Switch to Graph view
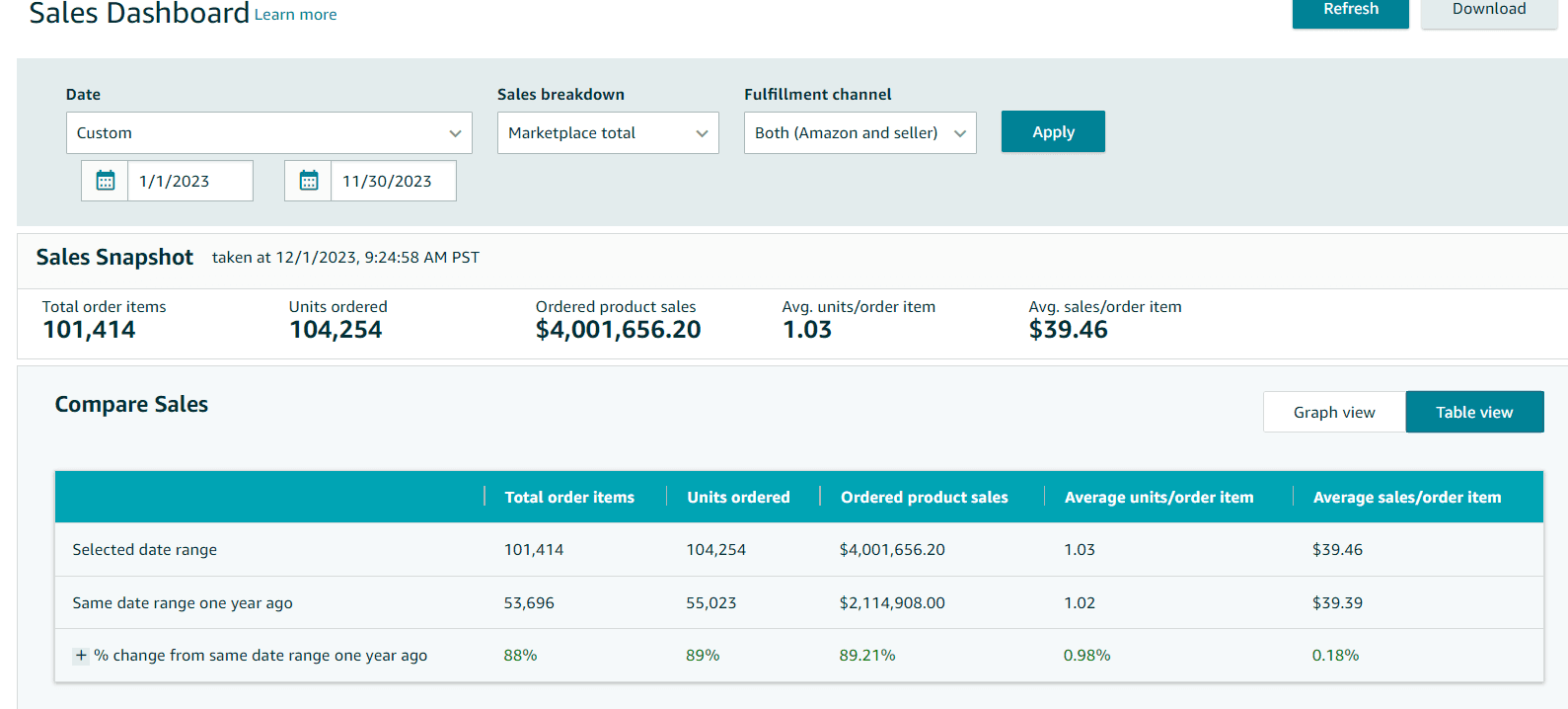Screen dimensions: 1568x709 1334,412
